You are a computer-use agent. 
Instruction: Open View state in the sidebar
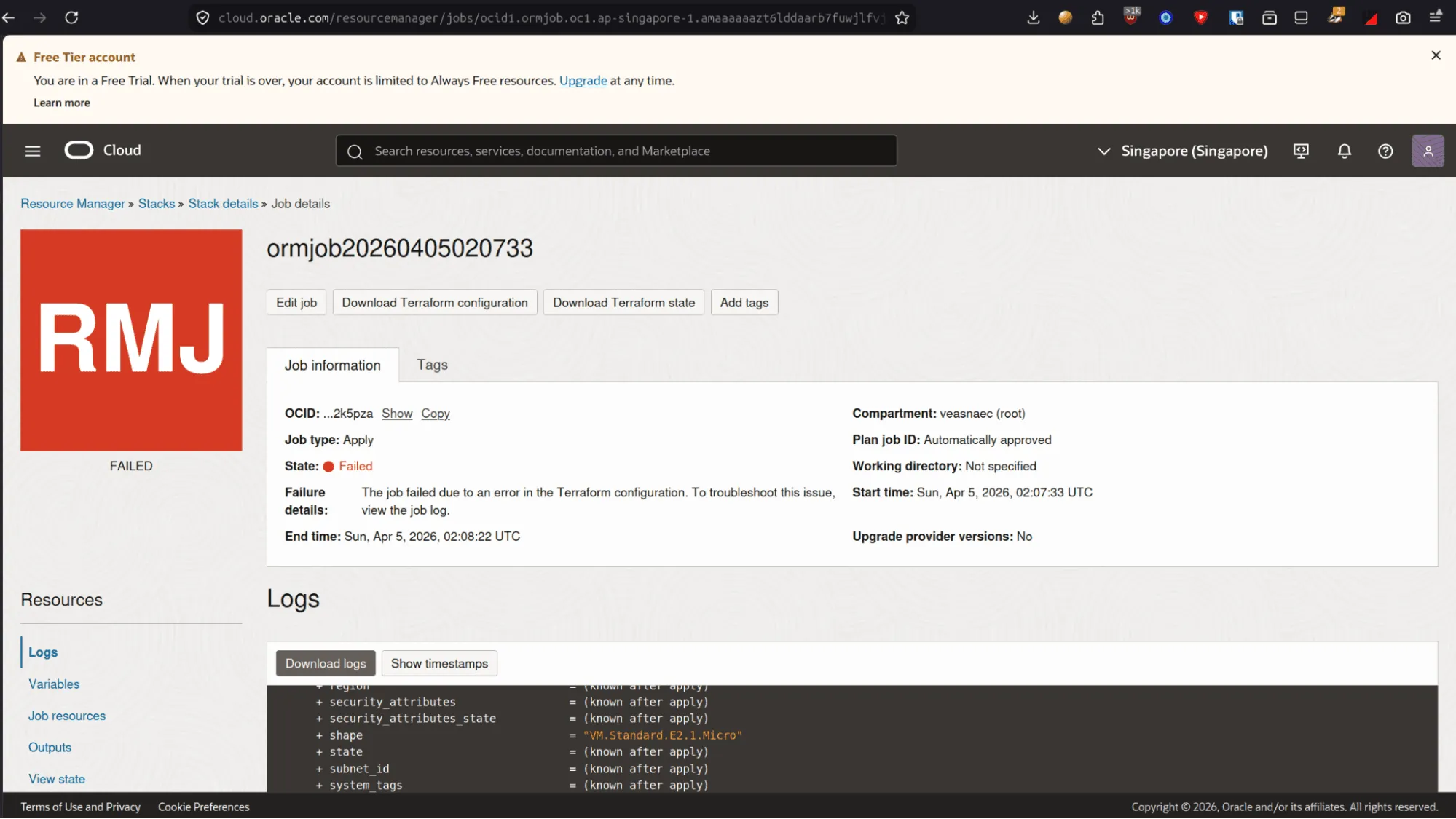(x=57, y=779)
